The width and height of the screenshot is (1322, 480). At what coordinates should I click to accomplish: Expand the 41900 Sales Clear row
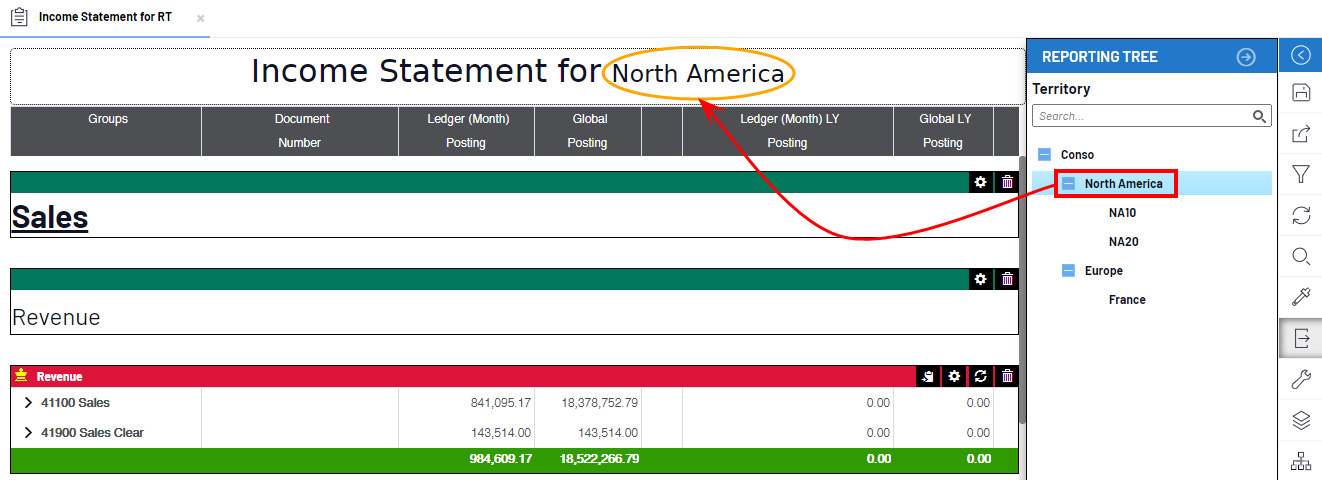coord(28,433)
